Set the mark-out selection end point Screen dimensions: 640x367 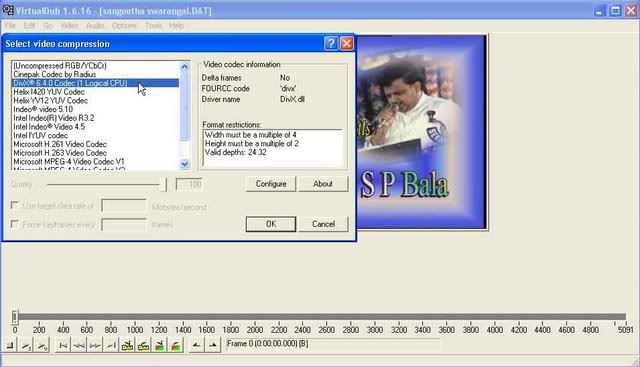pyautogui.click(x=213, y=345)
